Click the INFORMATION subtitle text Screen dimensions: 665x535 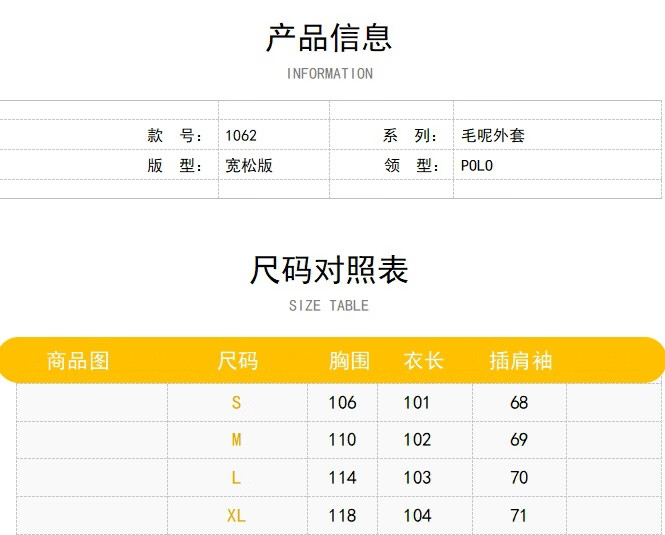tap(329, 74)
